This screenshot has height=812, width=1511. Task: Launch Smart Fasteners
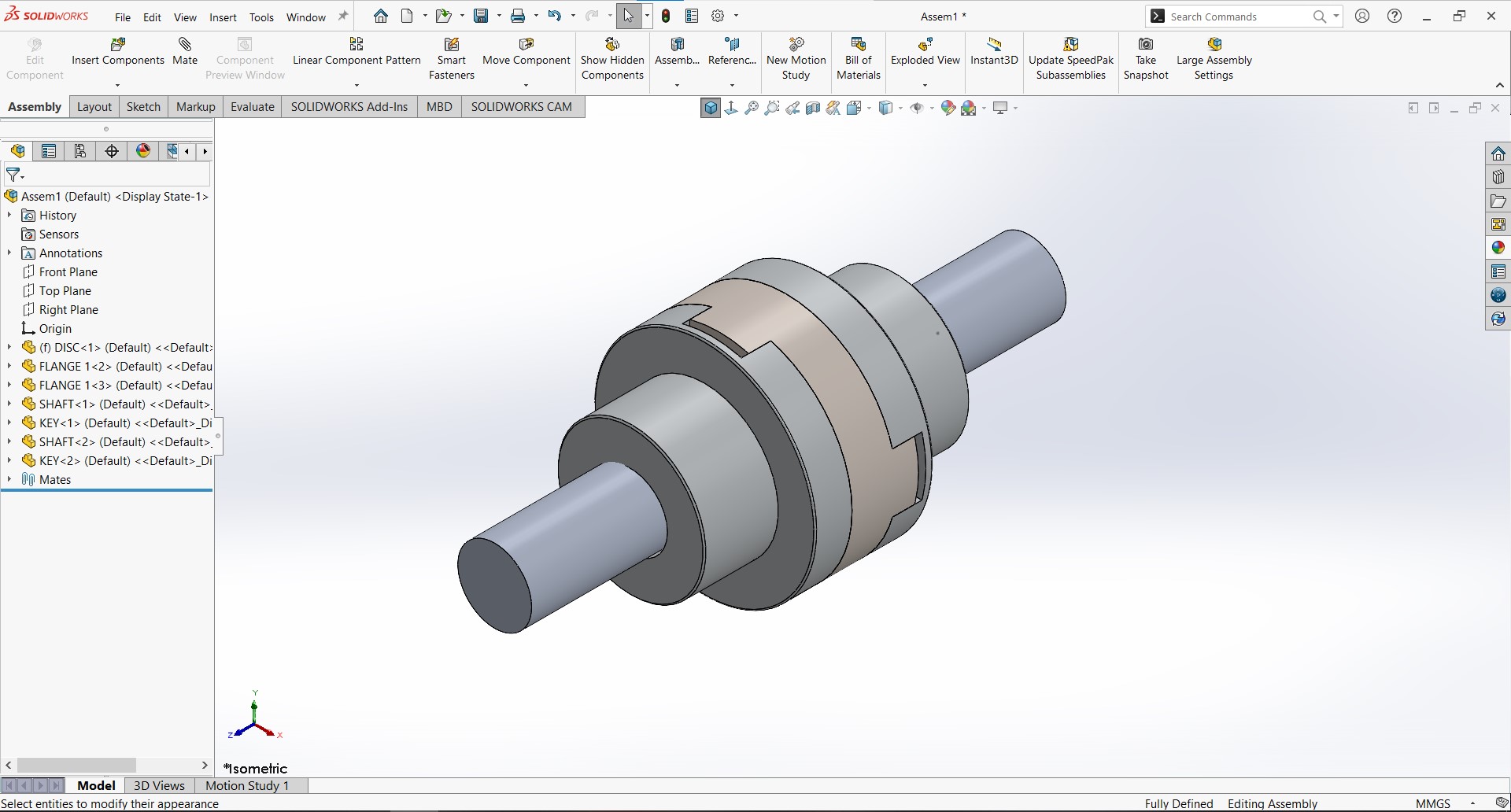452,59
